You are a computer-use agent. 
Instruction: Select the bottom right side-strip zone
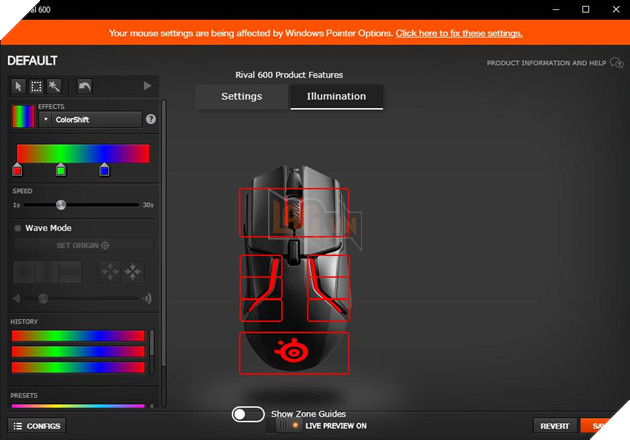click(x=328, y=310)
